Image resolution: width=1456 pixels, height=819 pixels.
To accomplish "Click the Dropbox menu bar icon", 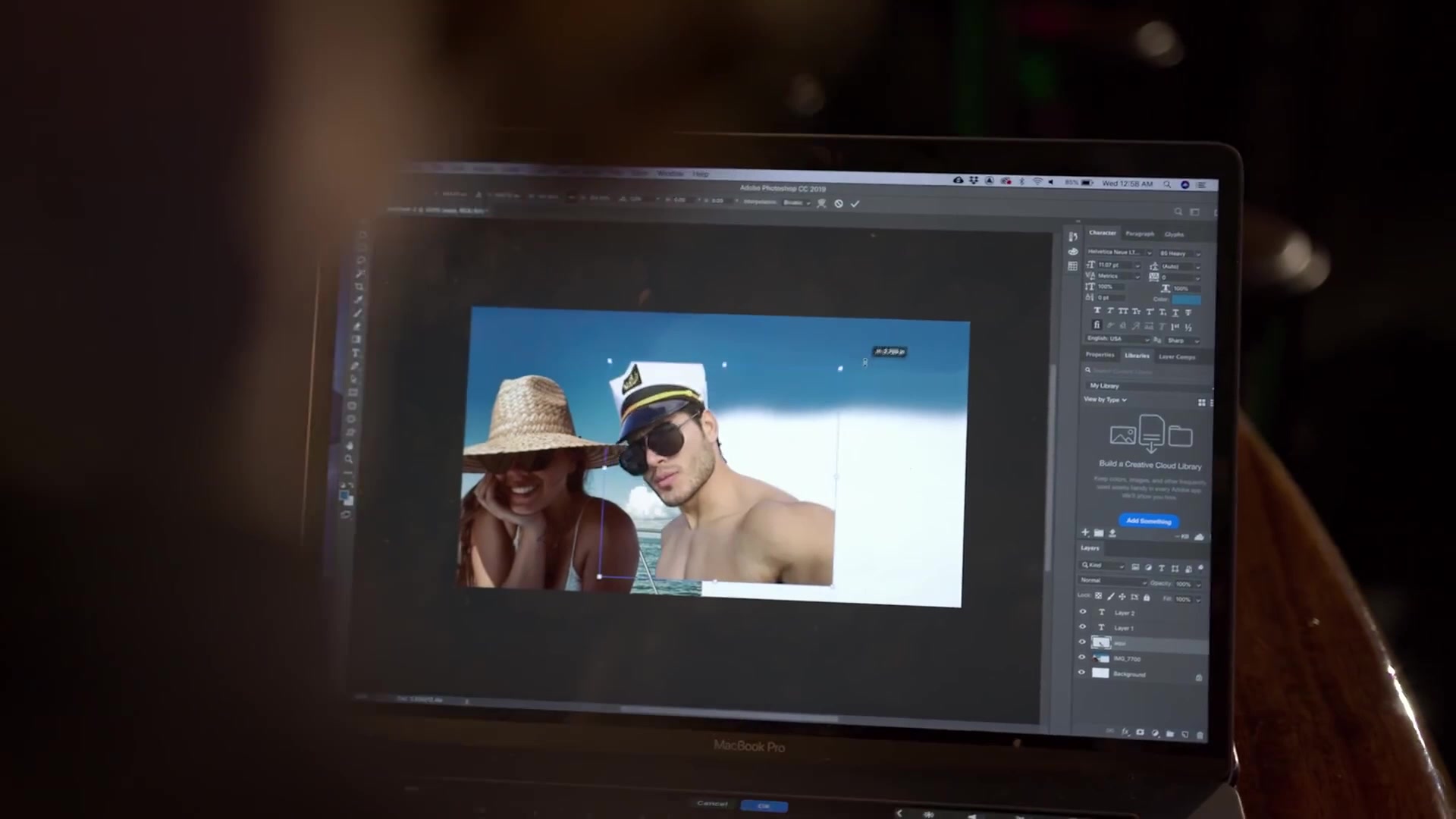I will [x=973, y=180].
